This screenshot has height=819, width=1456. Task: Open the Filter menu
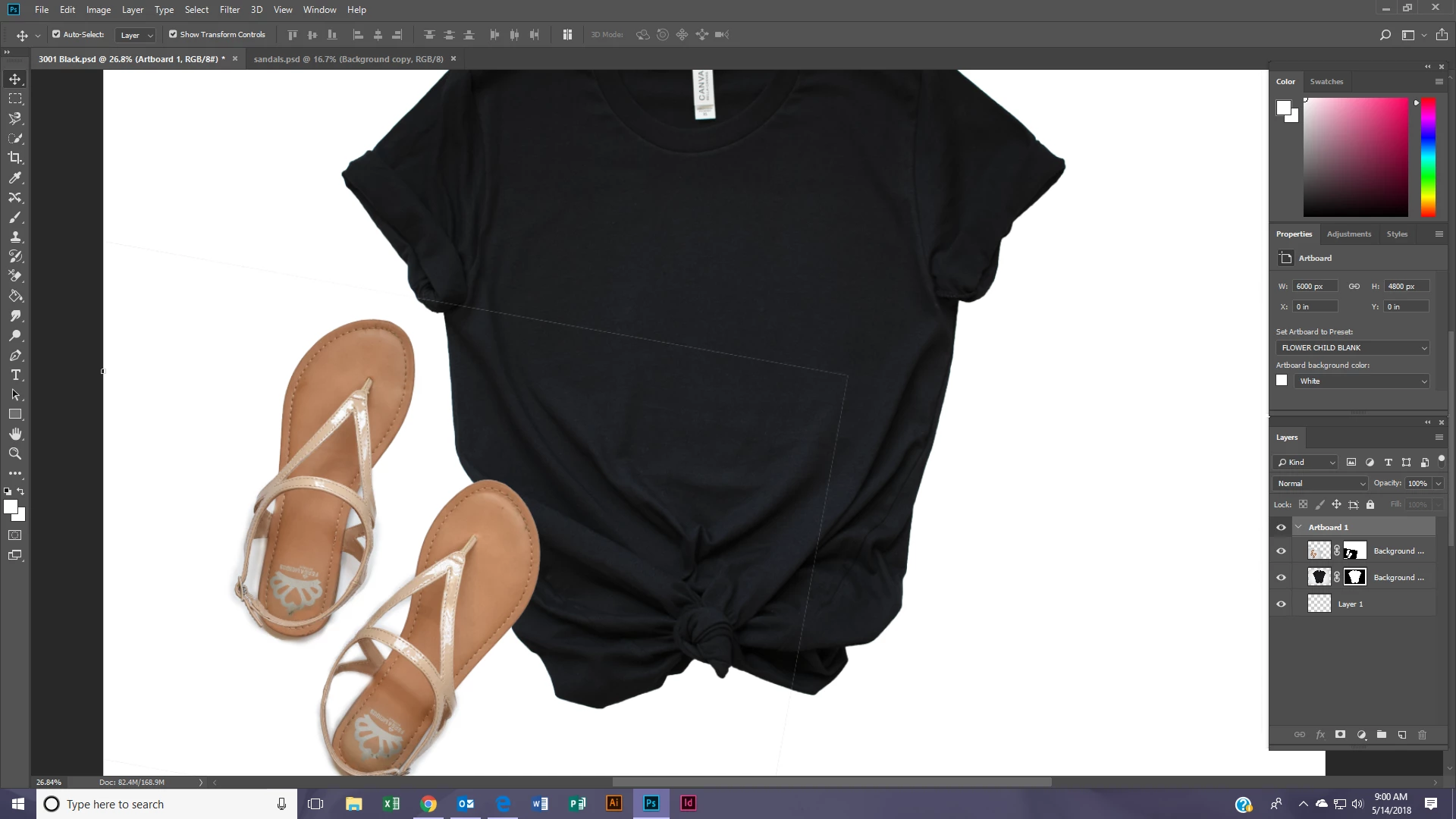click(x=229, y=10)
